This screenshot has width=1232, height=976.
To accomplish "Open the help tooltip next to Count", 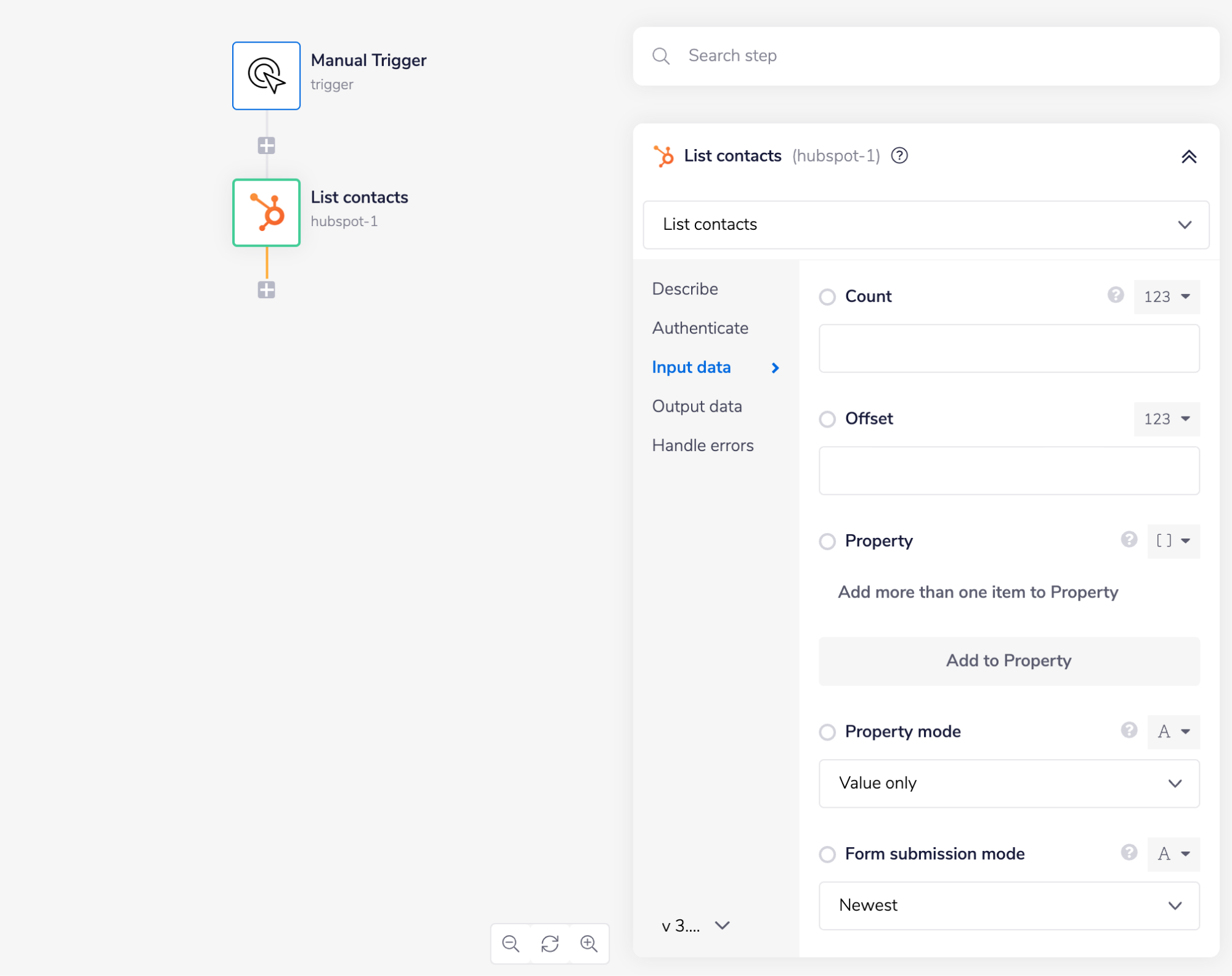I will [x=1115, y=296].
